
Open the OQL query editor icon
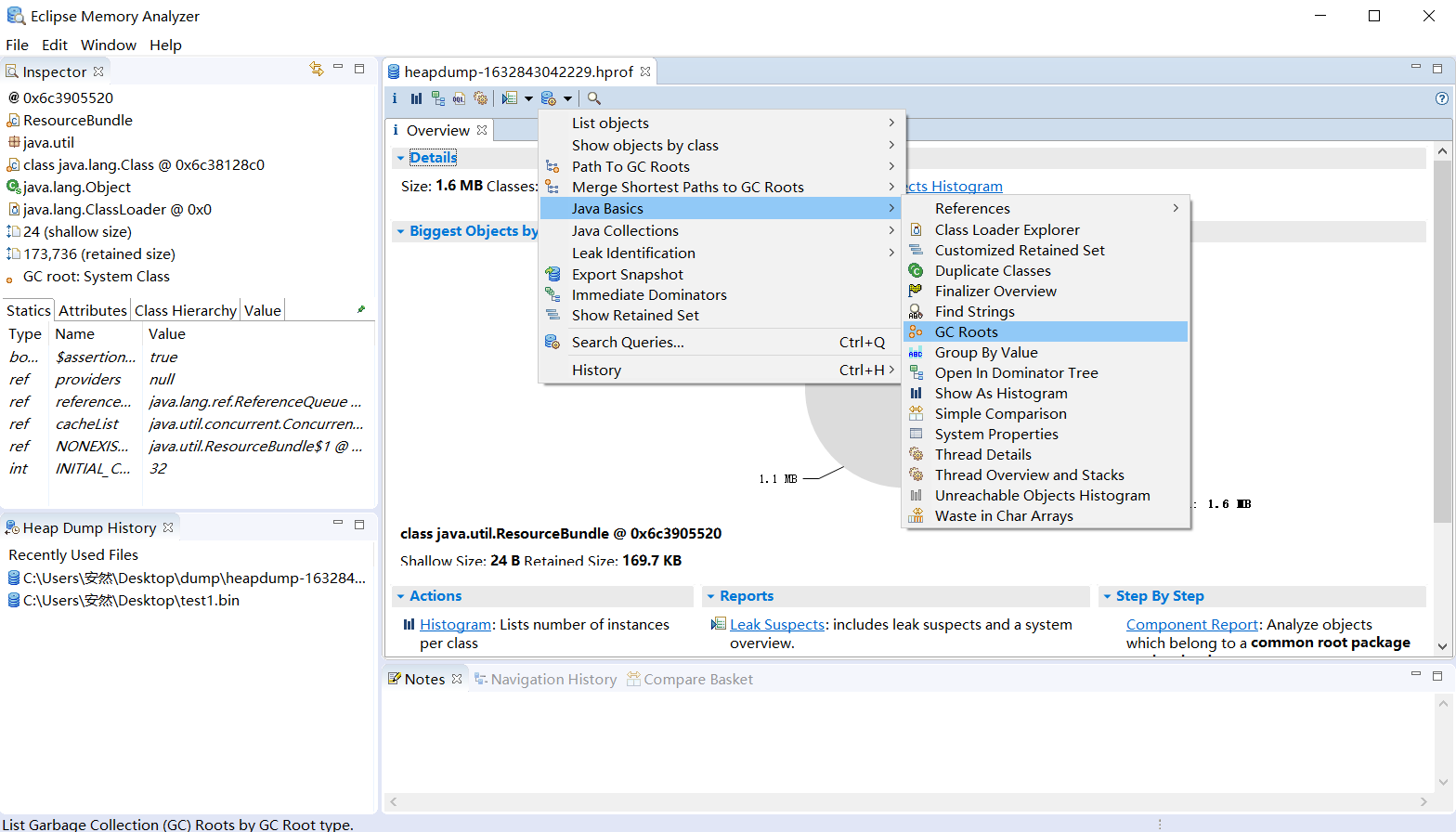459,98
